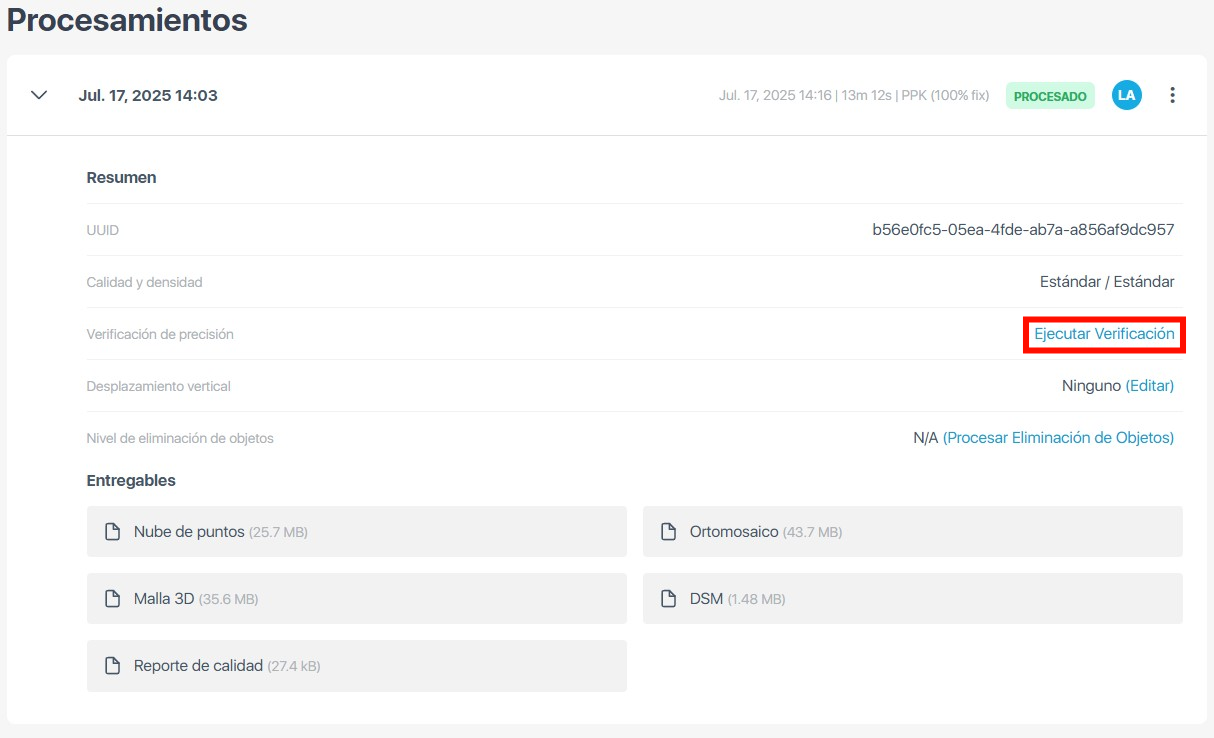Click file icon beside Nube de puntos
1214x738 pixels.
[x=113, y=532]
